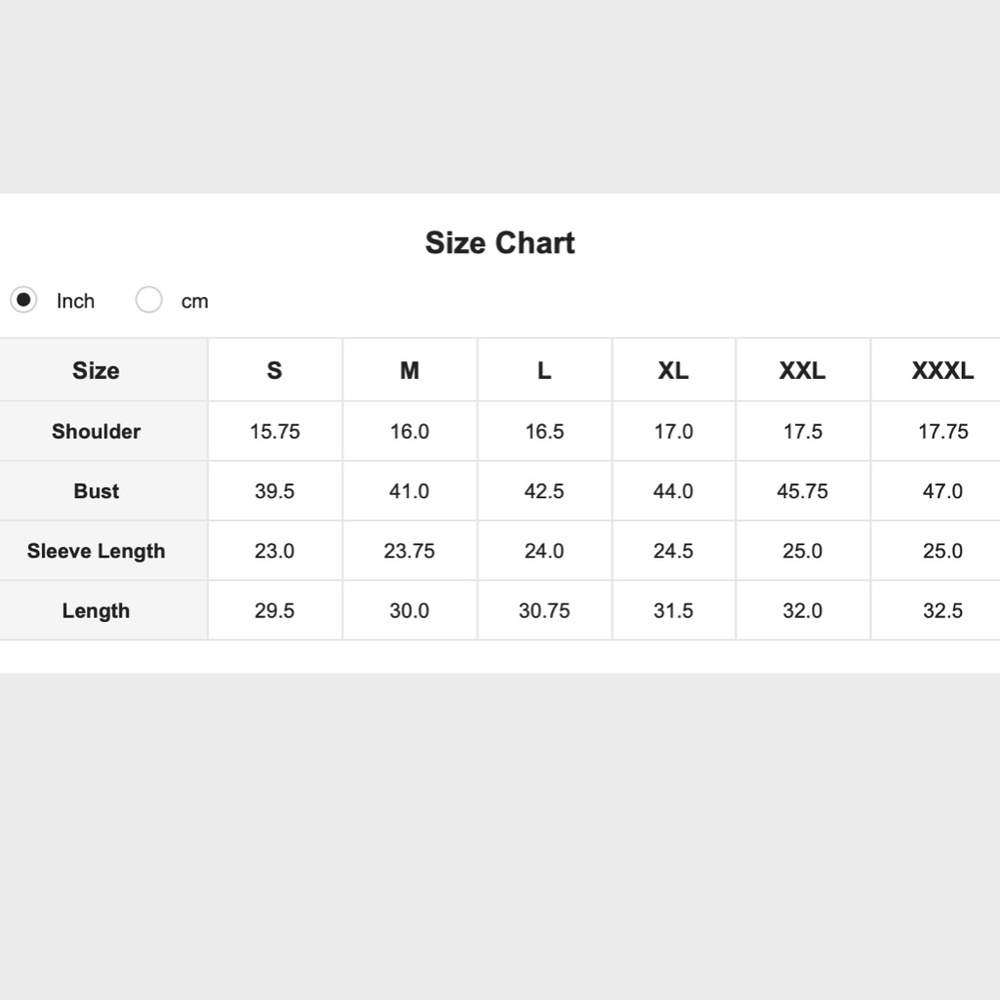Click the Size Chart heading
This screenshot has width=1000, height=1000.
coord(500,243)
